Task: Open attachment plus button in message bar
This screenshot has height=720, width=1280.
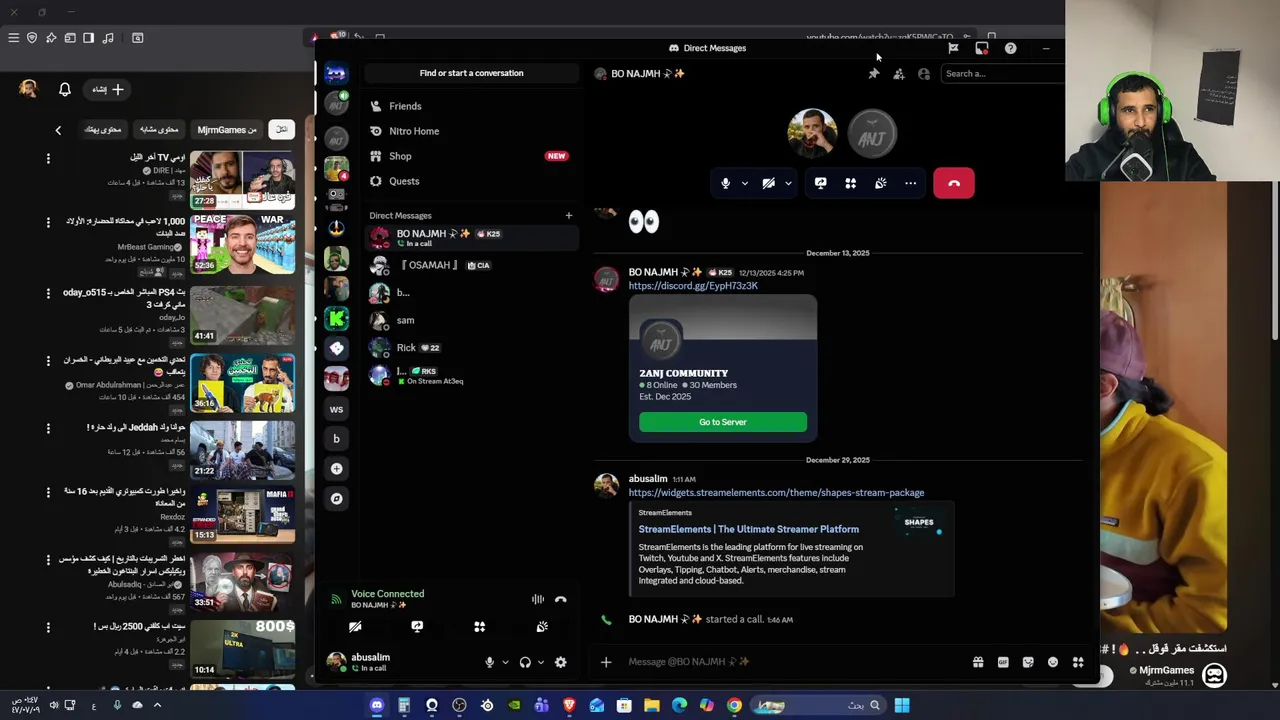Action: [x=606, y=662]
